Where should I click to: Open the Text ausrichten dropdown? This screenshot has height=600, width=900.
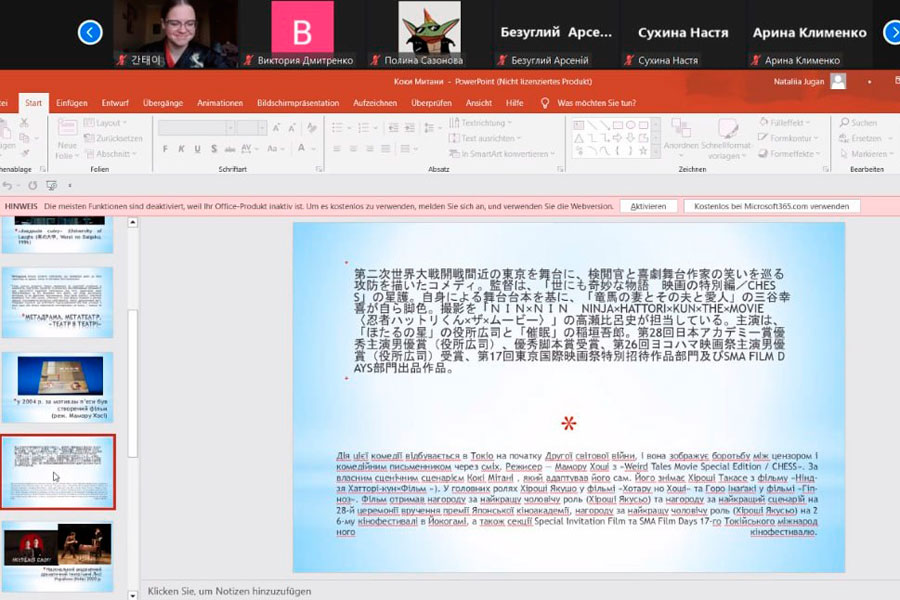tap(485, 138)
